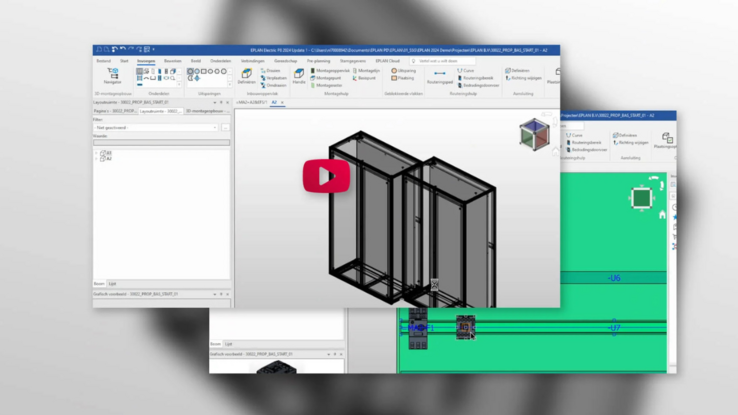This screenshot has height=415, width=738.
Task: Click home icon in background window green view
Action: (662, 215)
